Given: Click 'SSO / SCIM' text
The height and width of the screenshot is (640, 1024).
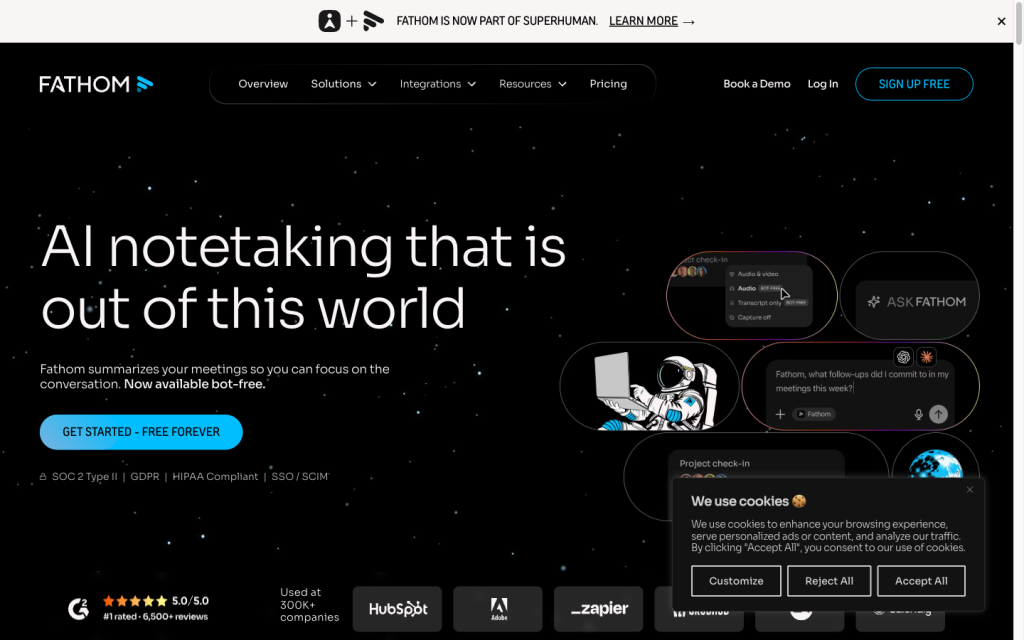Looking at the screenshot, I should (x=300, y=477).
